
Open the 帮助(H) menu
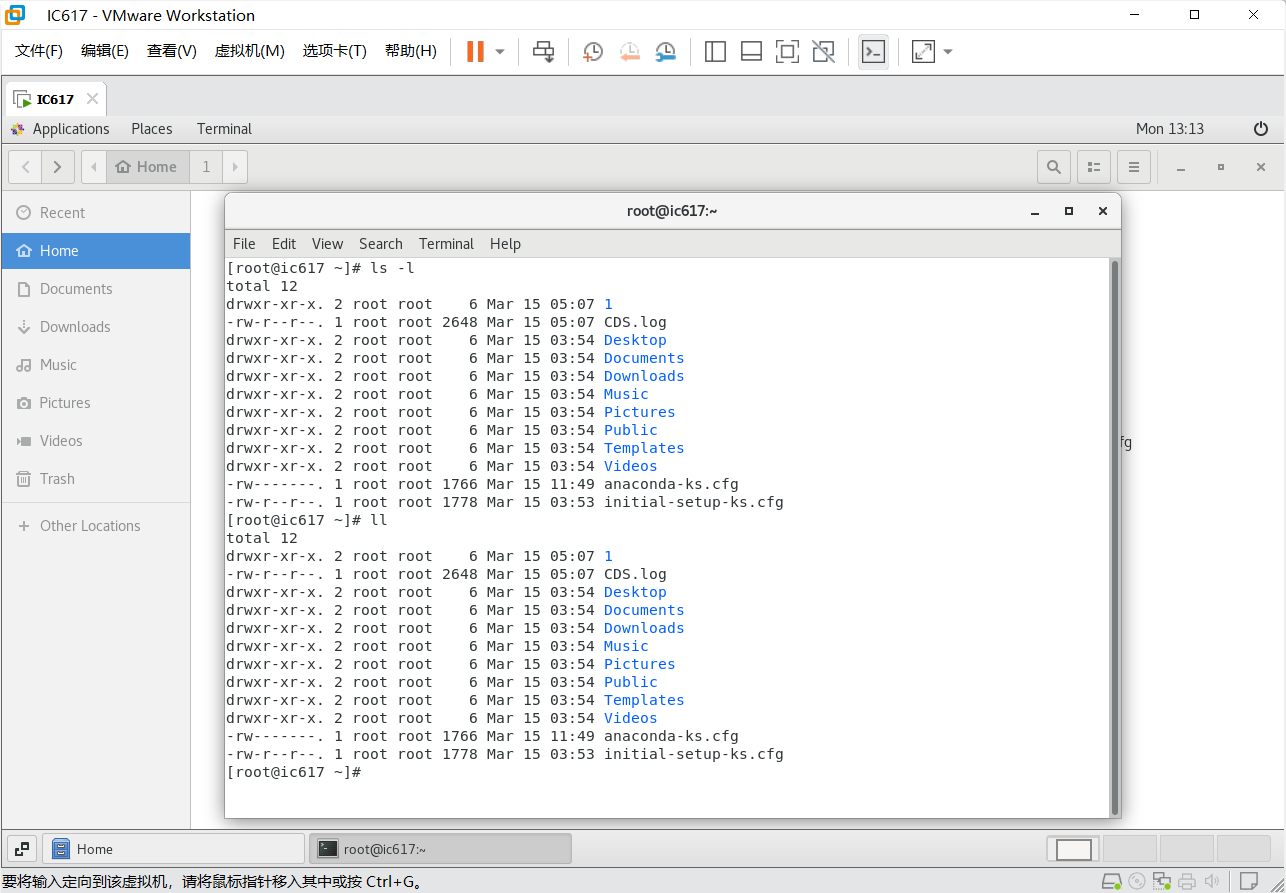[411, 51]
